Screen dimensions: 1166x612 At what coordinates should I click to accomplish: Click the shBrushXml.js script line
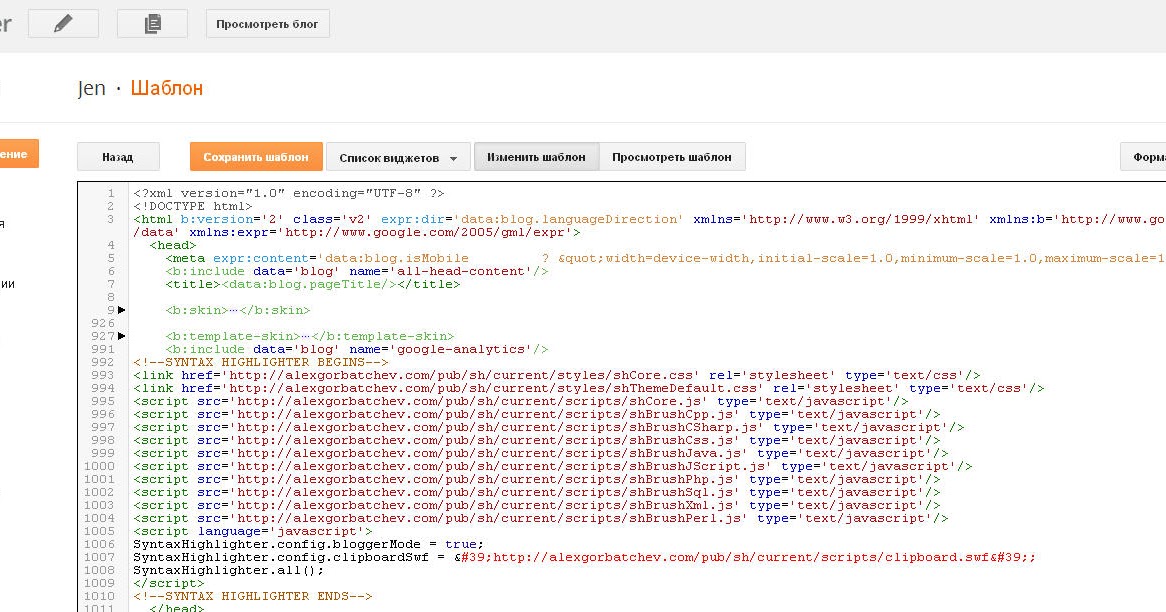pos(536,506)
